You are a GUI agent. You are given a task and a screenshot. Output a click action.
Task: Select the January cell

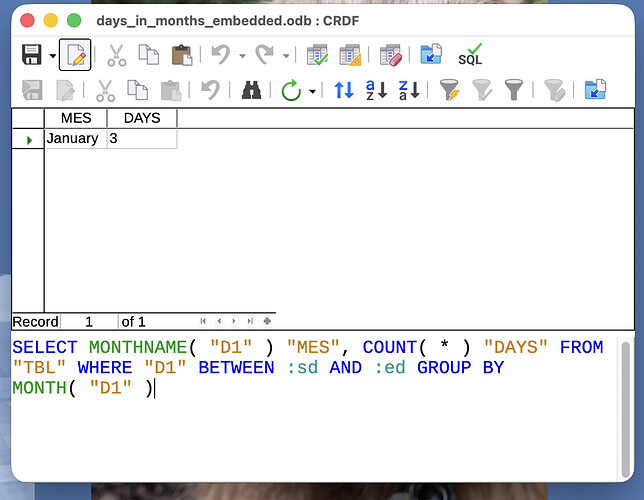click(x=73, y=139)
